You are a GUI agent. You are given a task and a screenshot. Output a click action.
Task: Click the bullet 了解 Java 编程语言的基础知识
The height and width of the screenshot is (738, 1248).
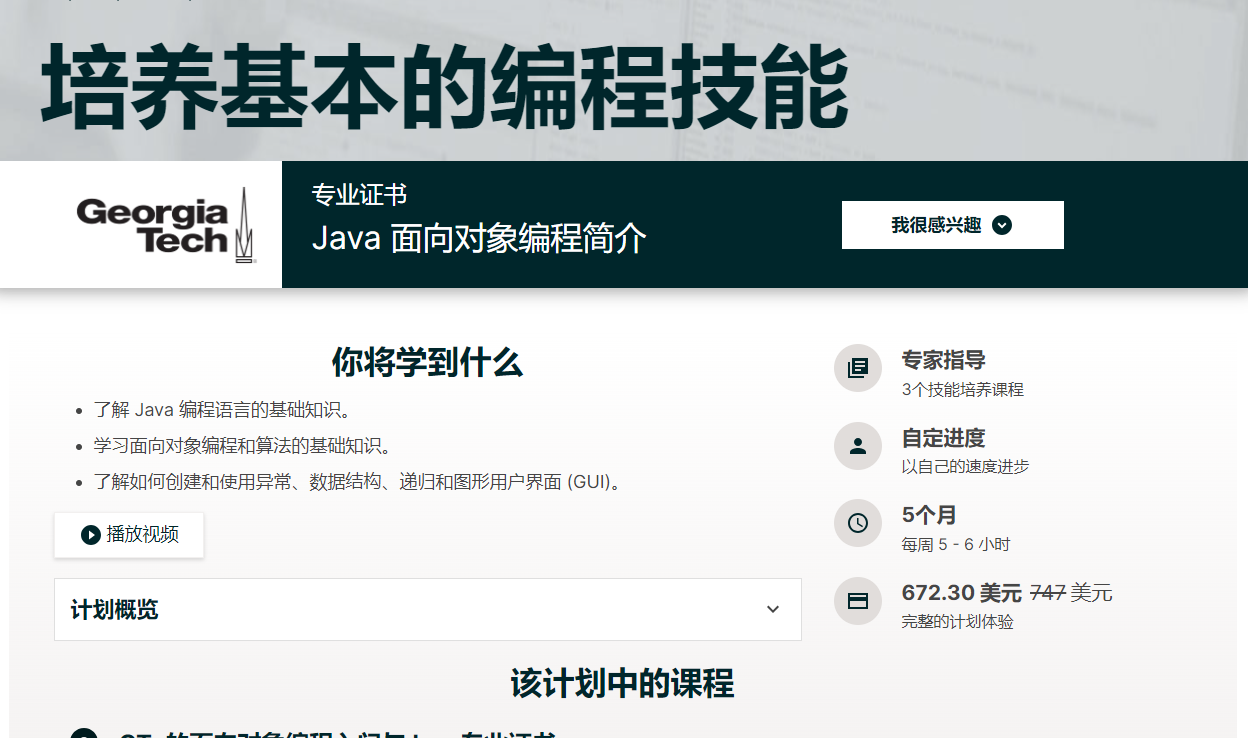point(223,409)
